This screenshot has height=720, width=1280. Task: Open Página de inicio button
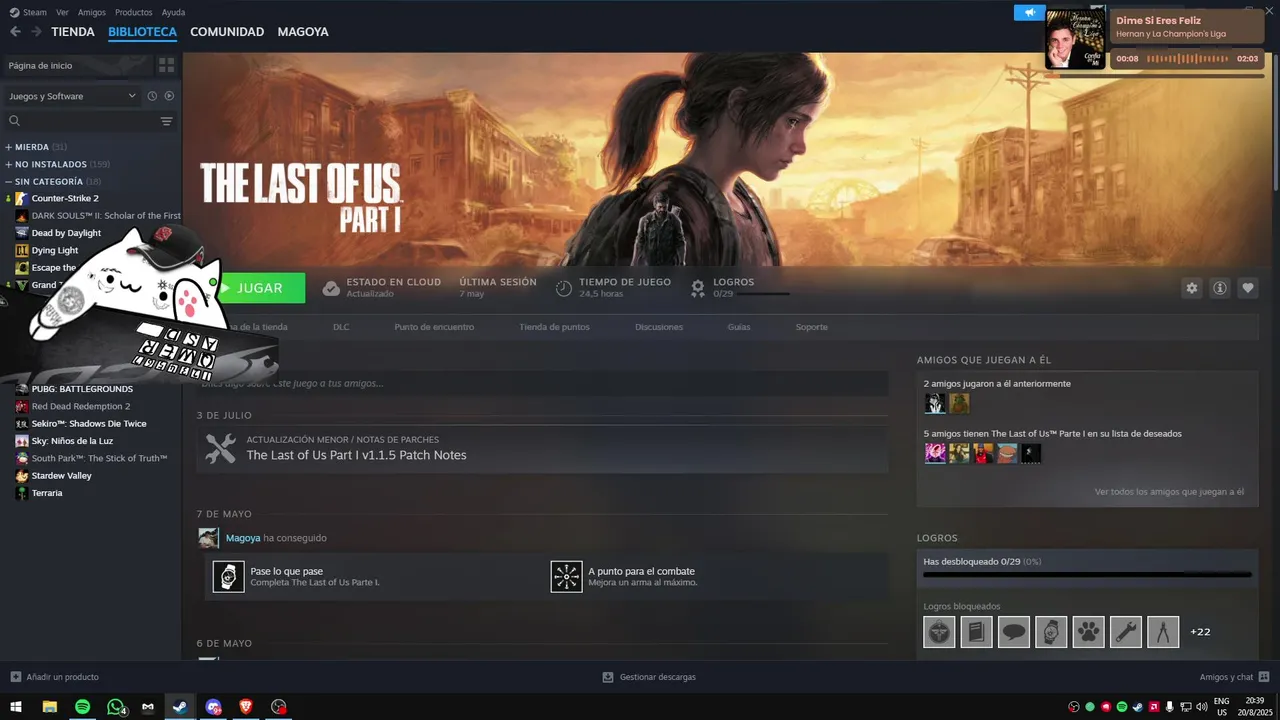(78, 65)
